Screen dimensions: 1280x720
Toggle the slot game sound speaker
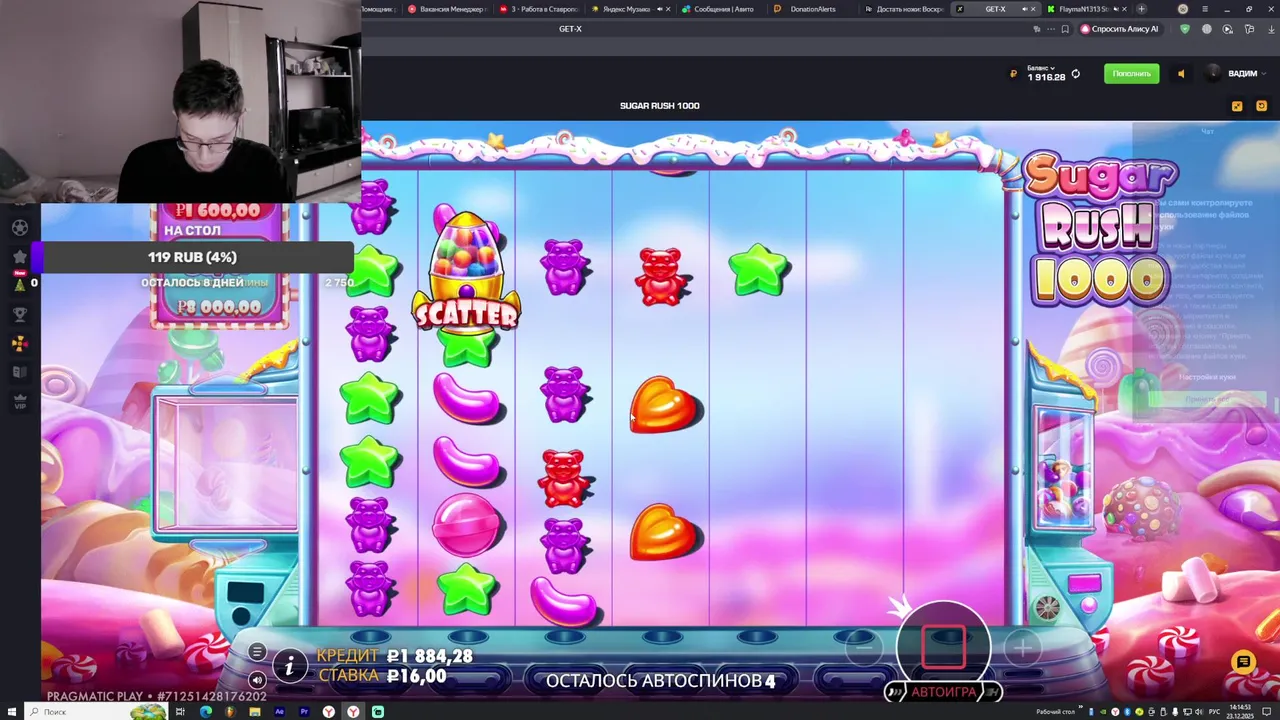(x=257, y=680)
